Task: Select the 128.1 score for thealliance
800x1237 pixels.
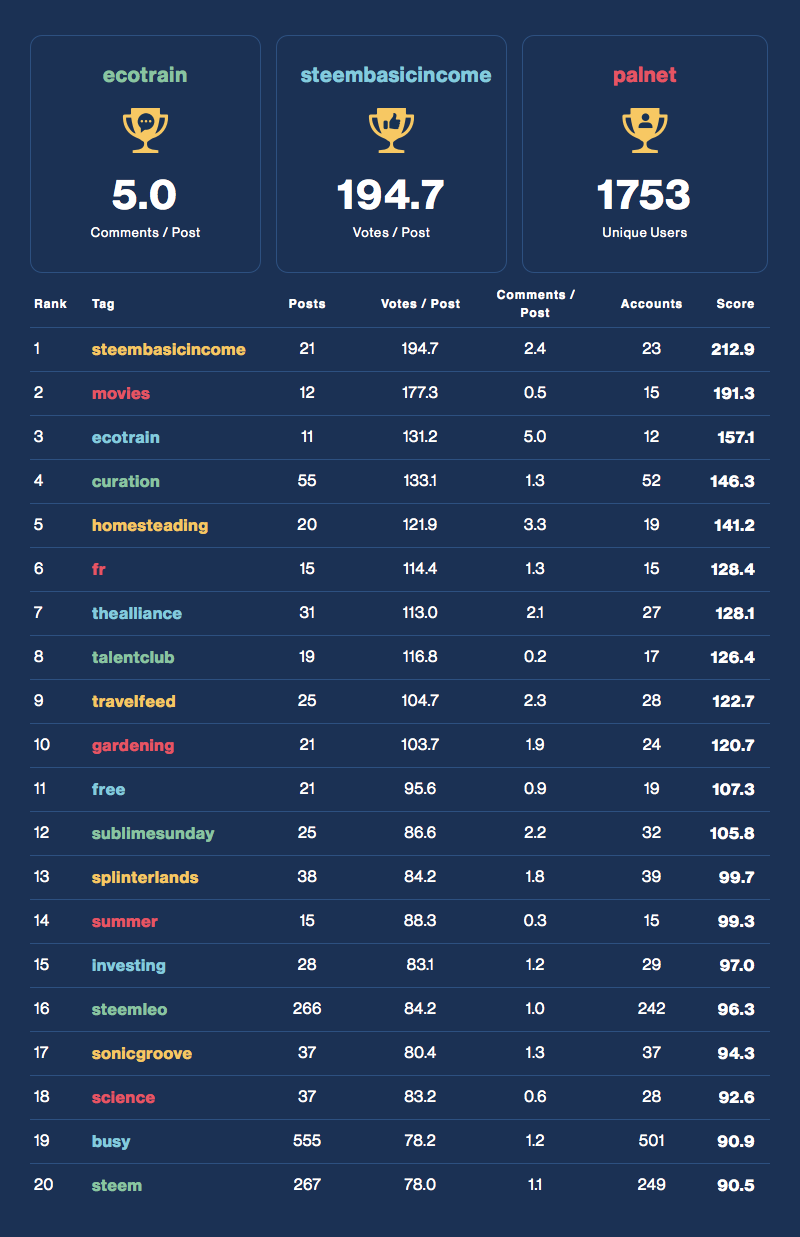Action: 735,614
